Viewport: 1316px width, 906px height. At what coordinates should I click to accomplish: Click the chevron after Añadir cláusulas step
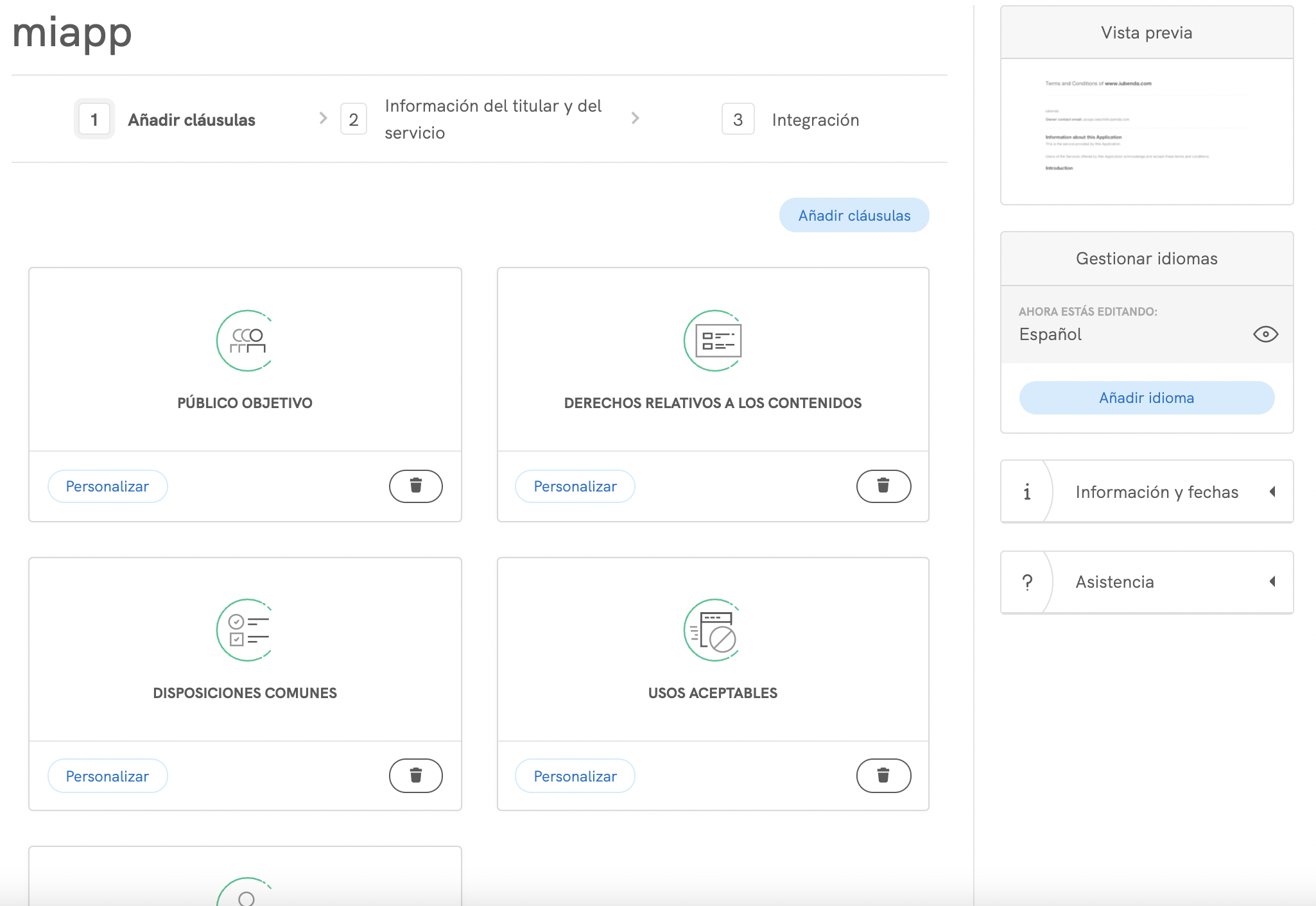(323, 118)
